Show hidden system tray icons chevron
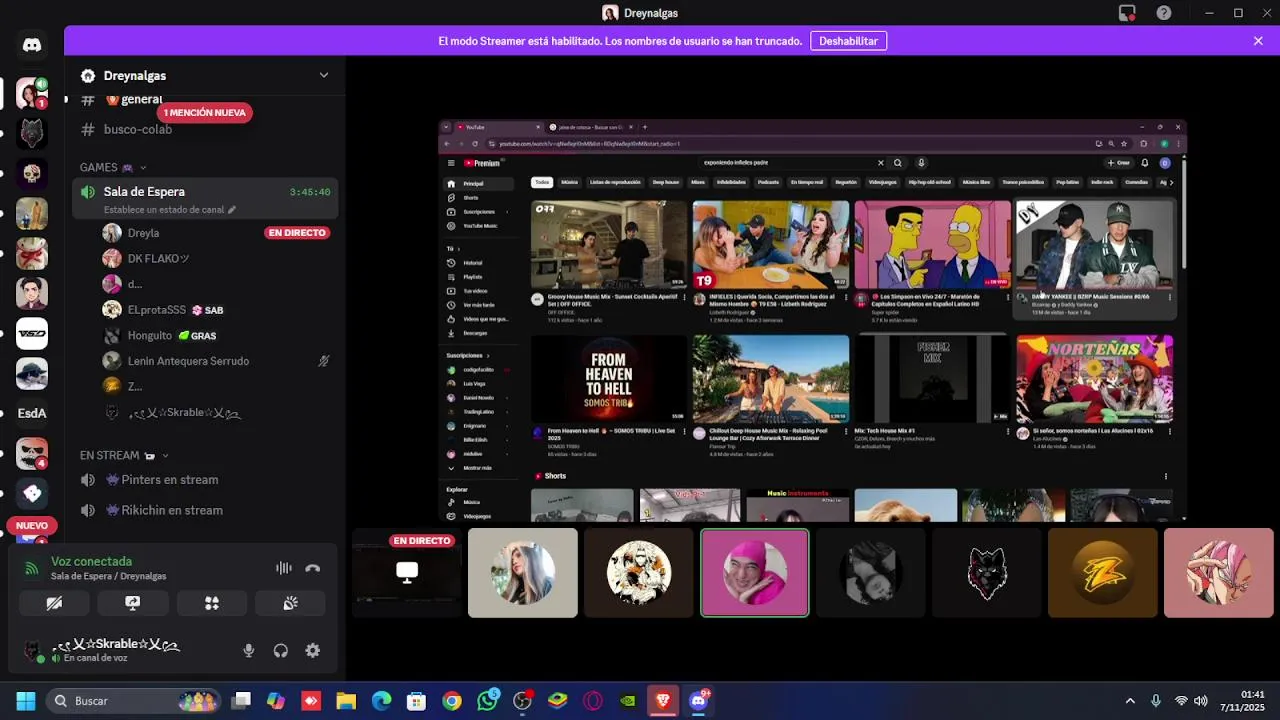1280x720 pixels. pos(1130,701)
